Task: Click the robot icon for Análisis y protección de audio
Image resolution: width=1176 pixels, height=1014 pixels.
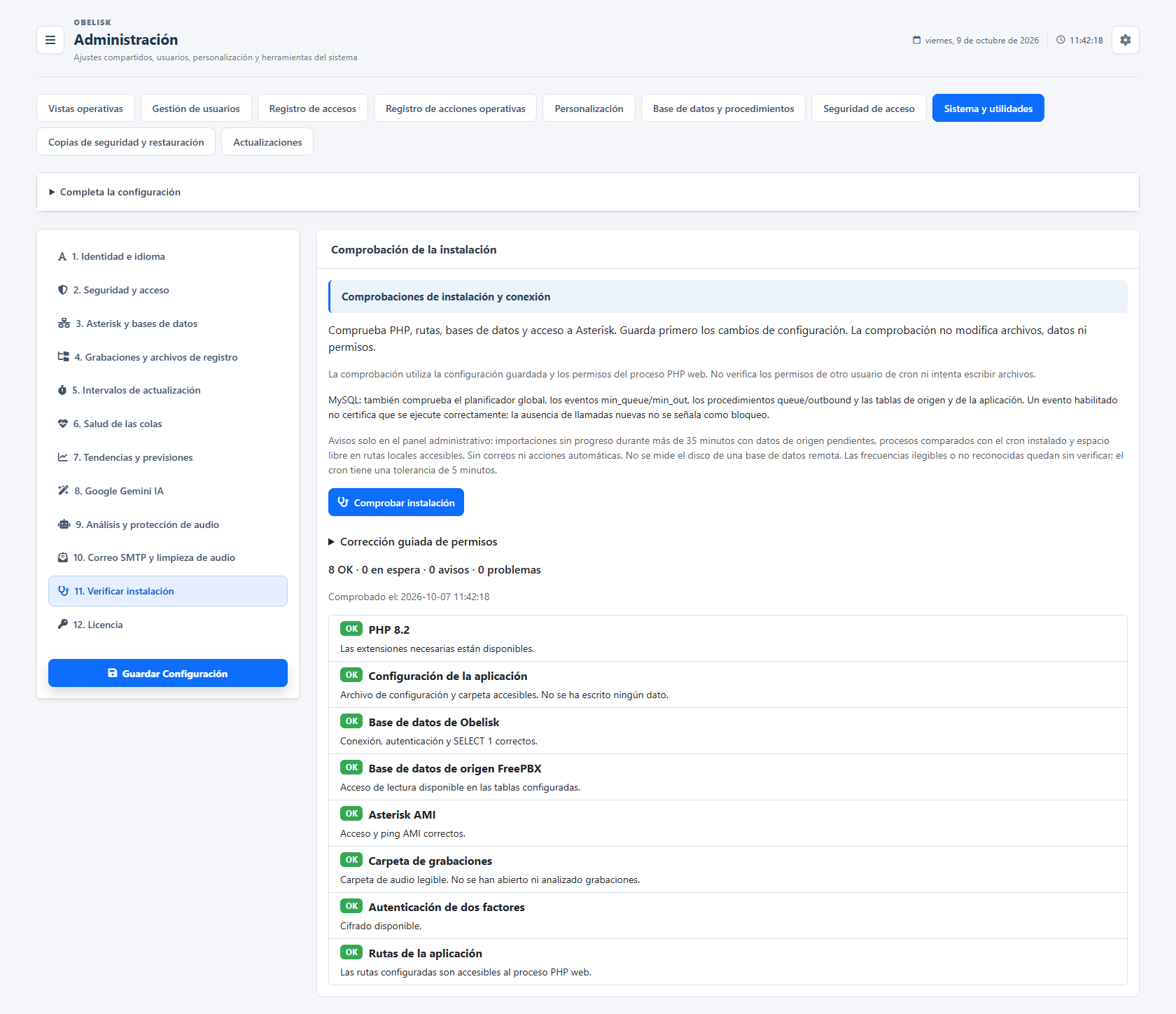Action: click(64, 525)
